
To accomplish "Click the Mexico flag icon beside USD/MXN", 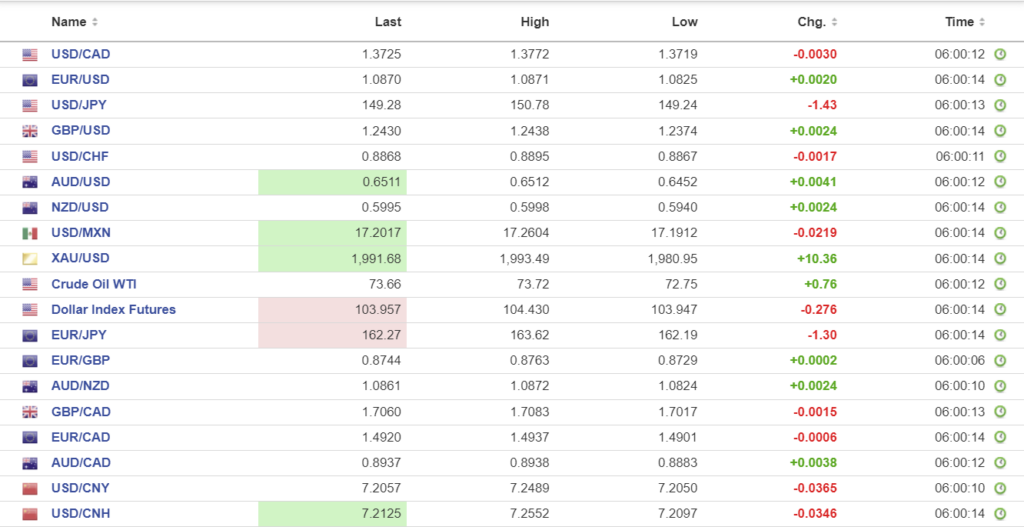I will click(x=30, y=233).
